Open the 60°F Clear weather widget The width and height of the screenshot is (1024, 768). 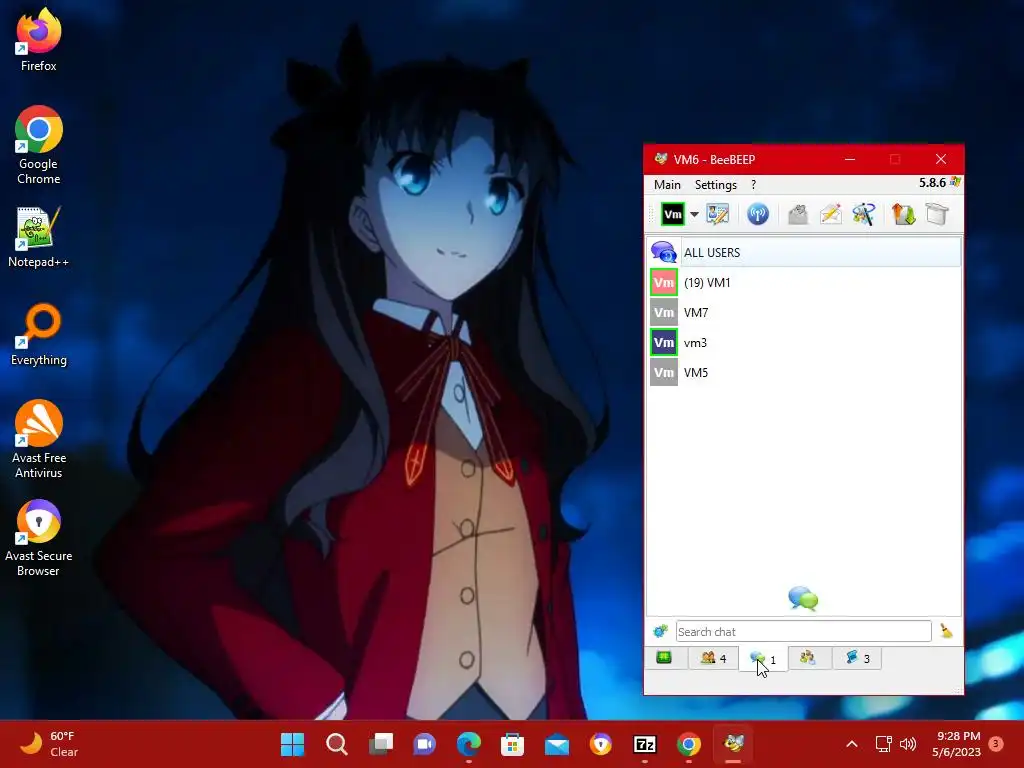(49, 744)
